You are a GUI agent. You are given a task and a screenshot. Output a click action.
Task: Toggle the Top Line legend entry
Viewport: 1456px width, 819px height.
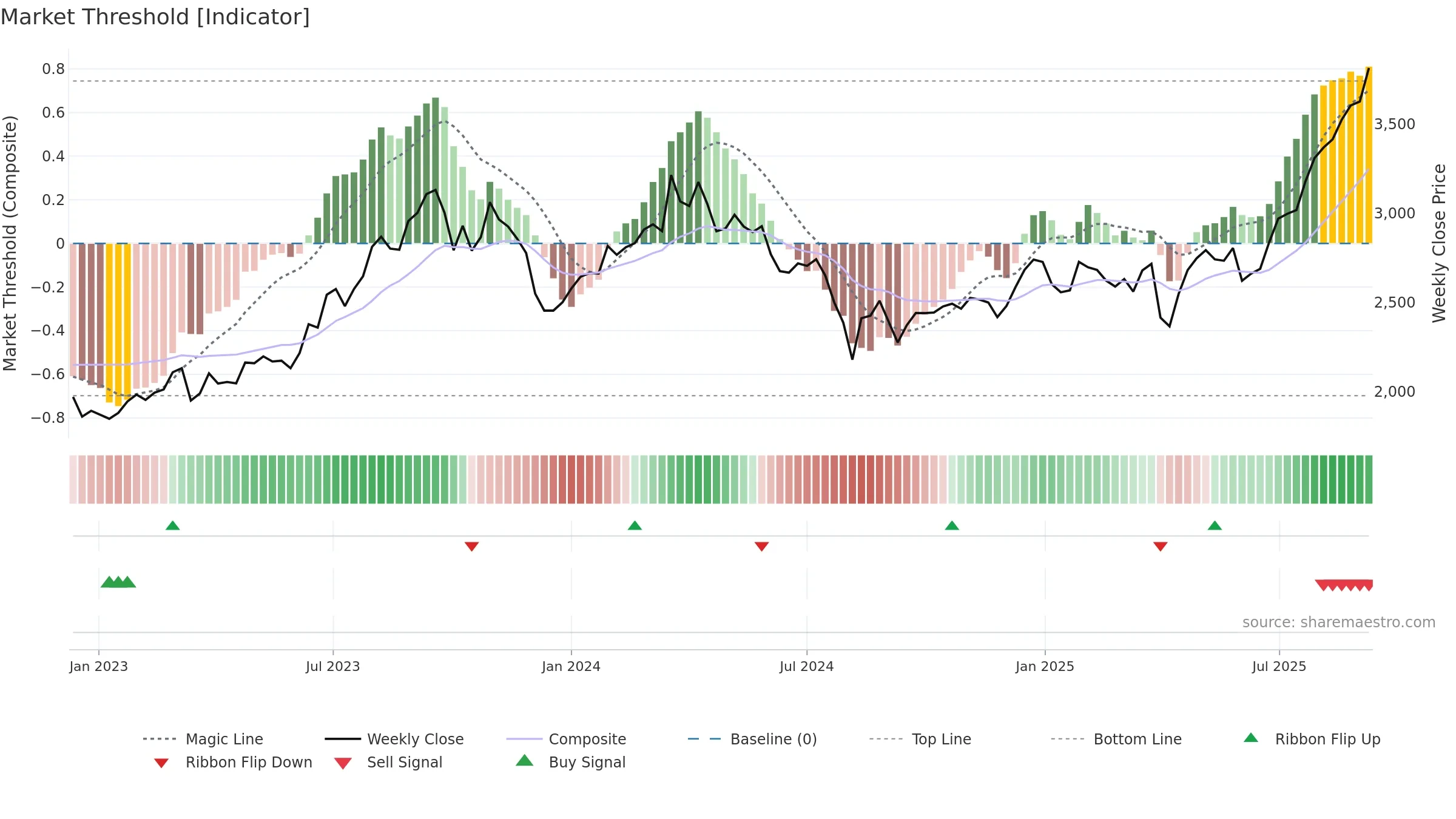click(920, 739)
